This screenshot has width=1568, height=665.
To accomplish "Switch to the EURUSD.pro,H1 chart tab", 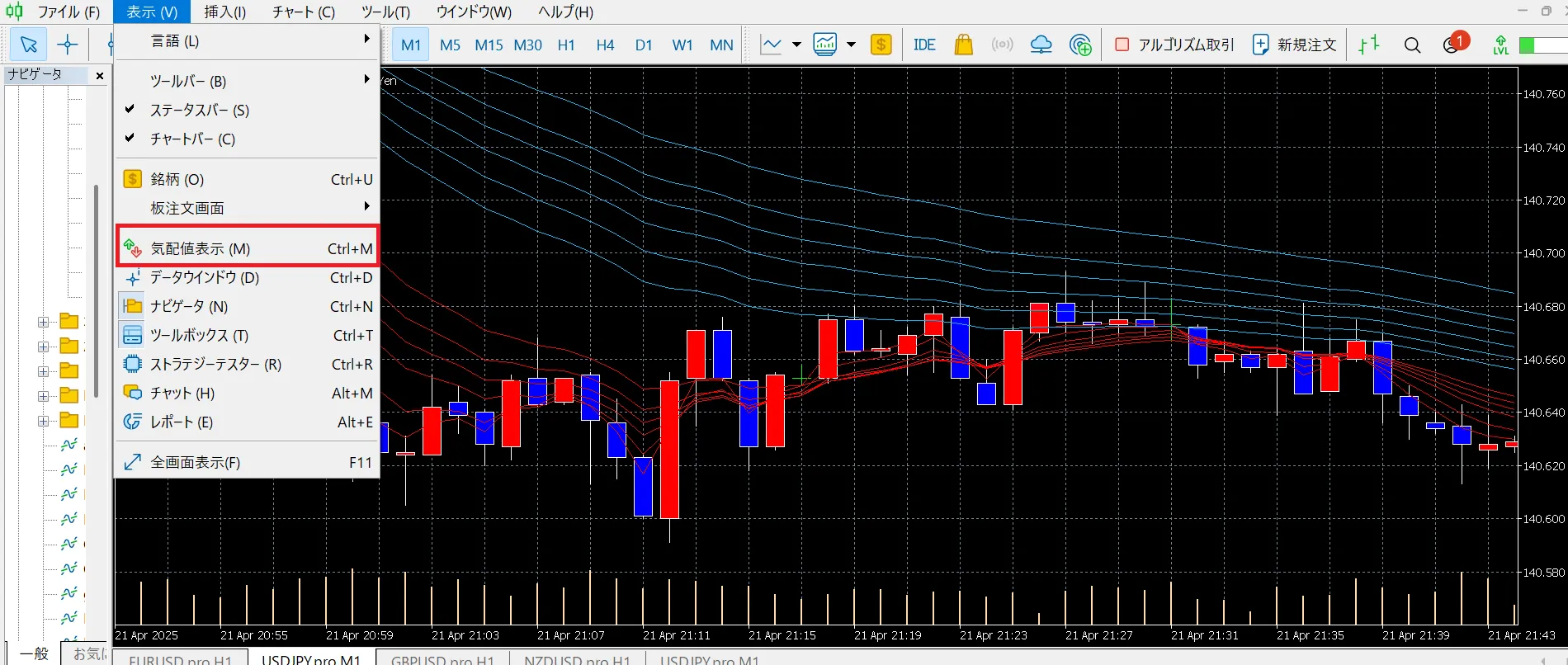I will click(180, 659).
